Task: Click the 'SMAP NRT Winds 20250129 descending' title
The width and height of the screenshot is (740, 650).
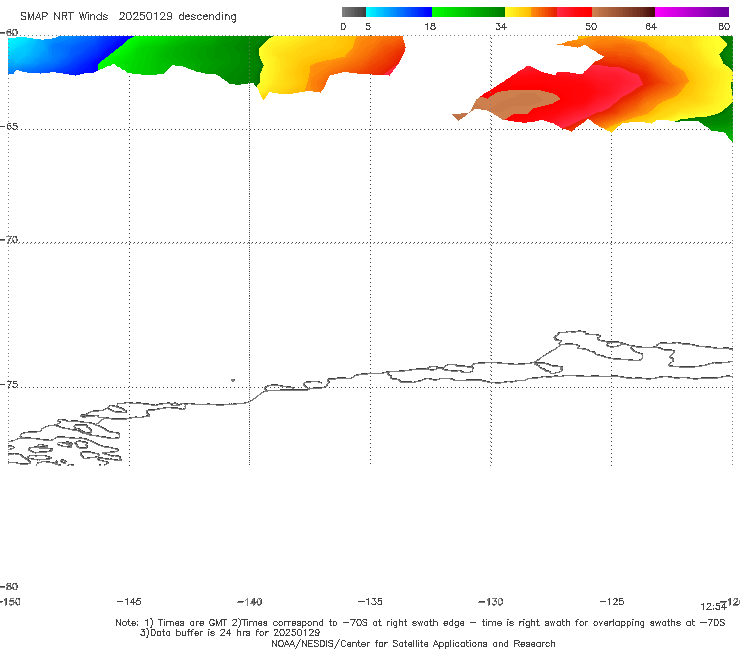Action: (128, 16)
